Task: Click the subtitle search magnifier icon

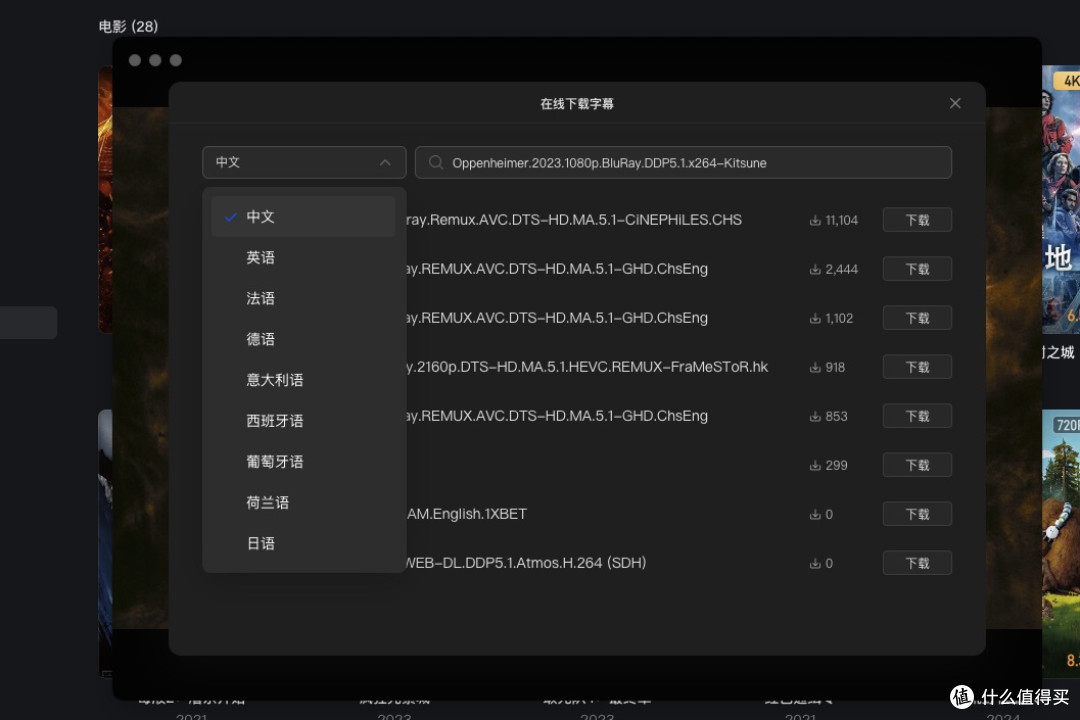Action: point(435,163)
